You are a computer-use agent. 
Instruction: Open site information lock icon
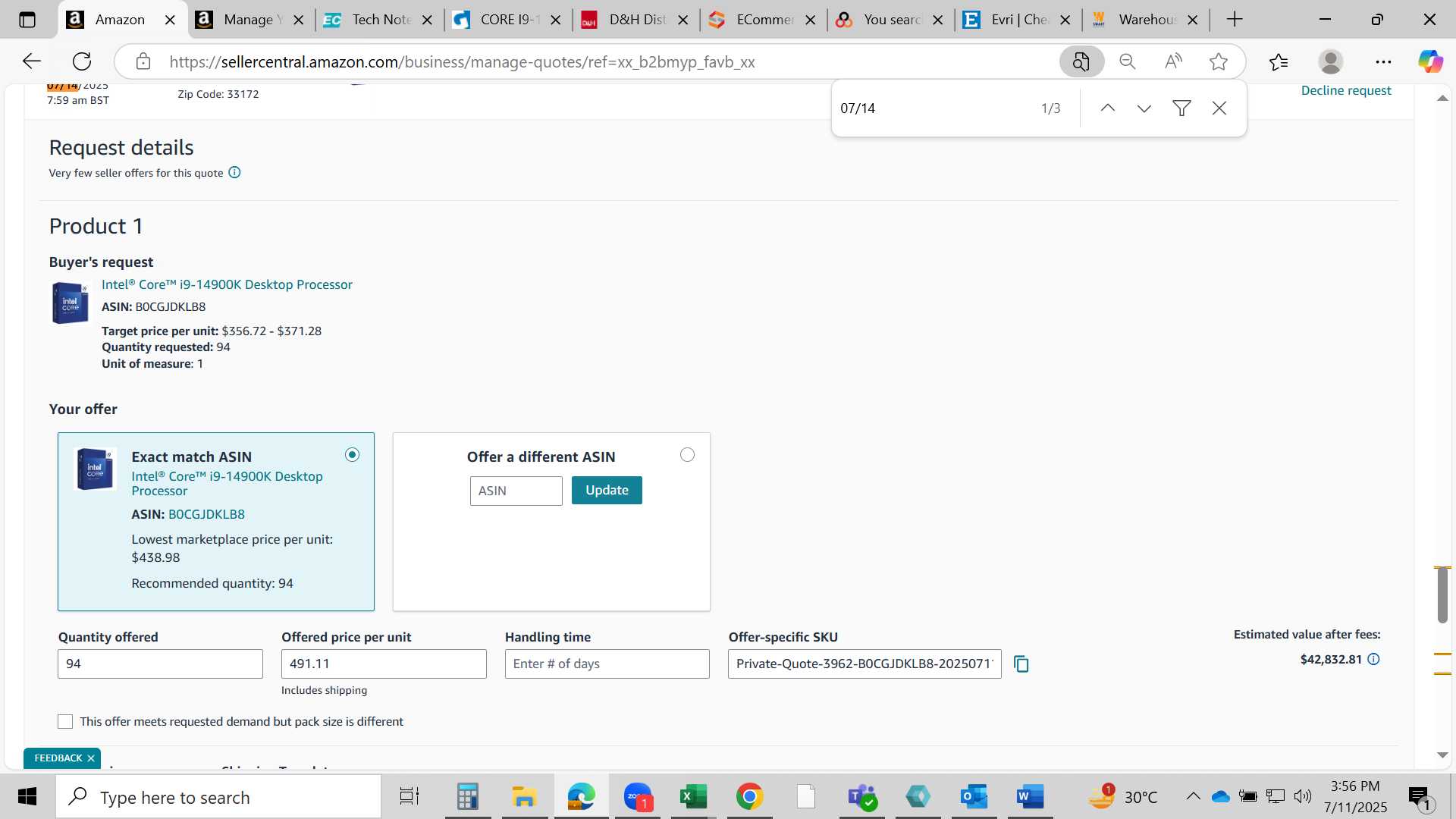(143, 61)
